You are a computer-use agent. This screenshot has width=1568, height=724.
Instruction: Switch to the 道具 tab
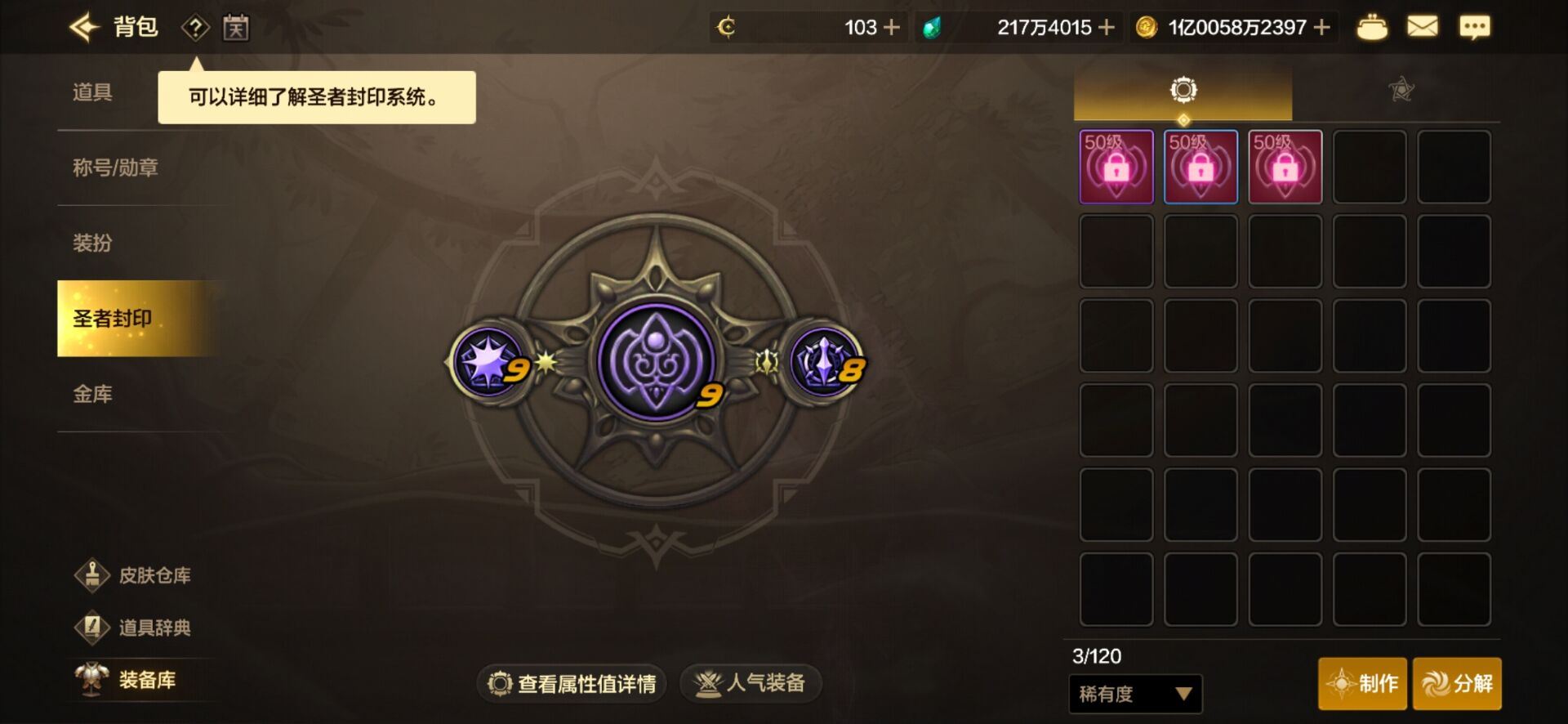pos(92,92)
